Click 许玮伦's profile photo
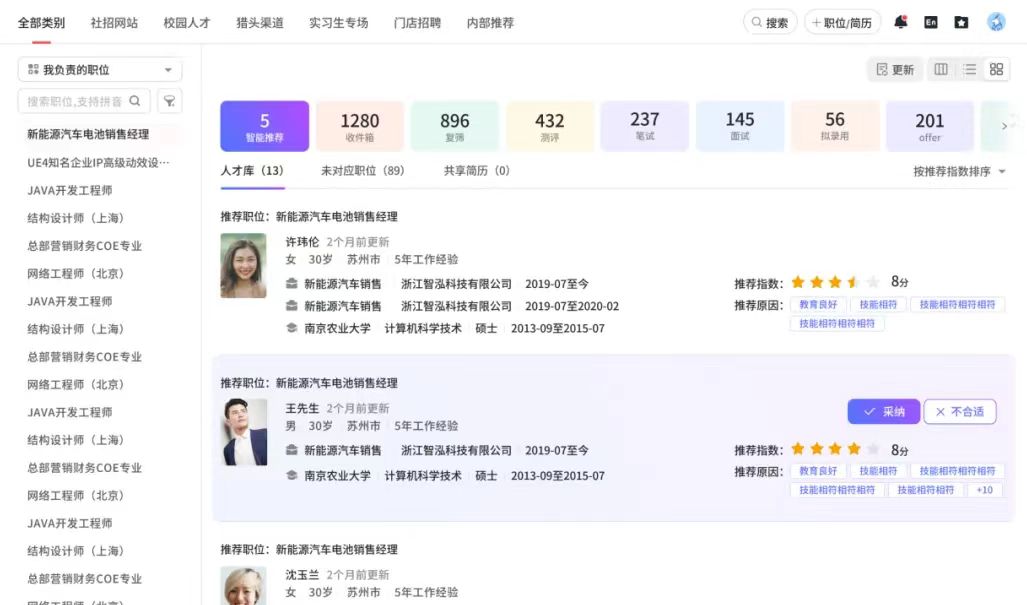The image size is (1027, 605). coord(243,266)
